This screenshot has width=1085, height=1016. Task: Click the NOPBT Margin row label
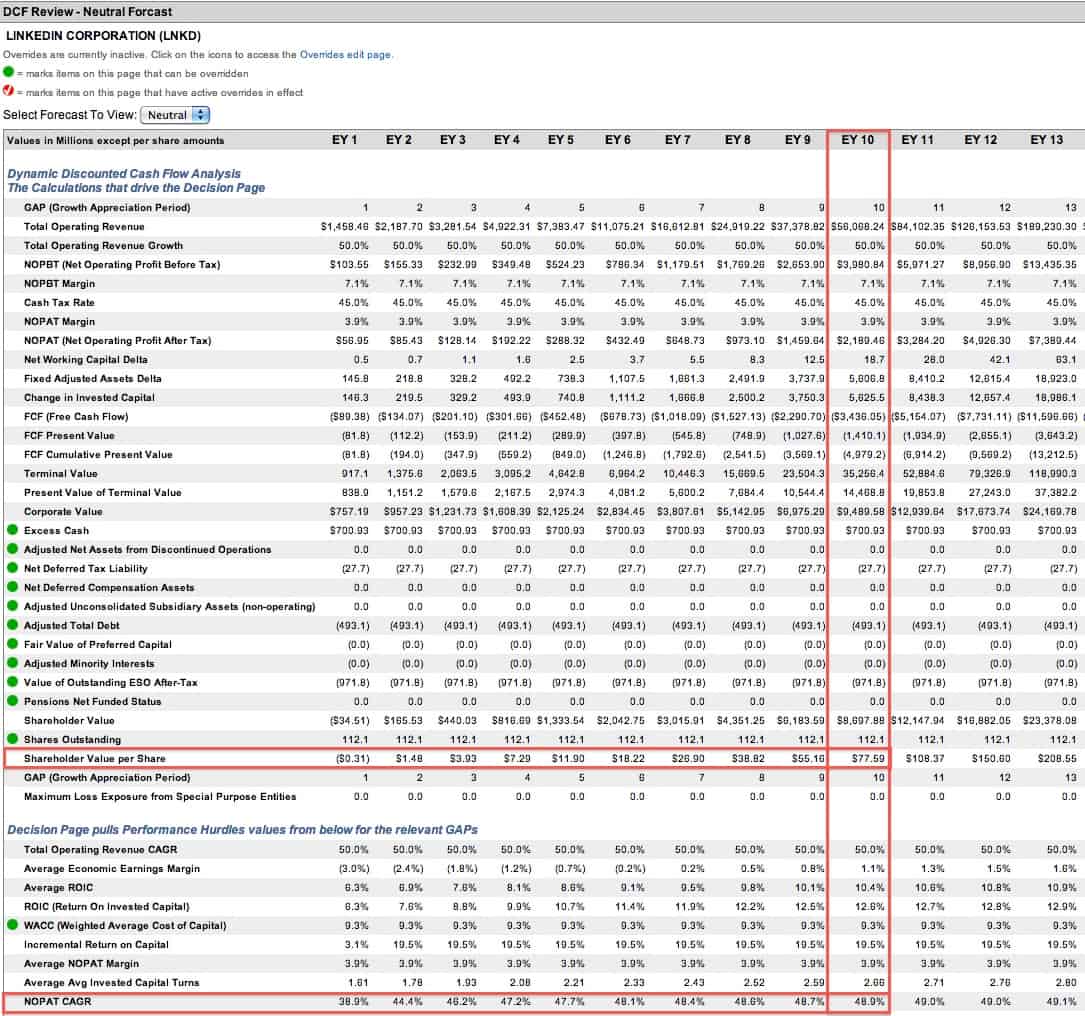coord(60,284)
